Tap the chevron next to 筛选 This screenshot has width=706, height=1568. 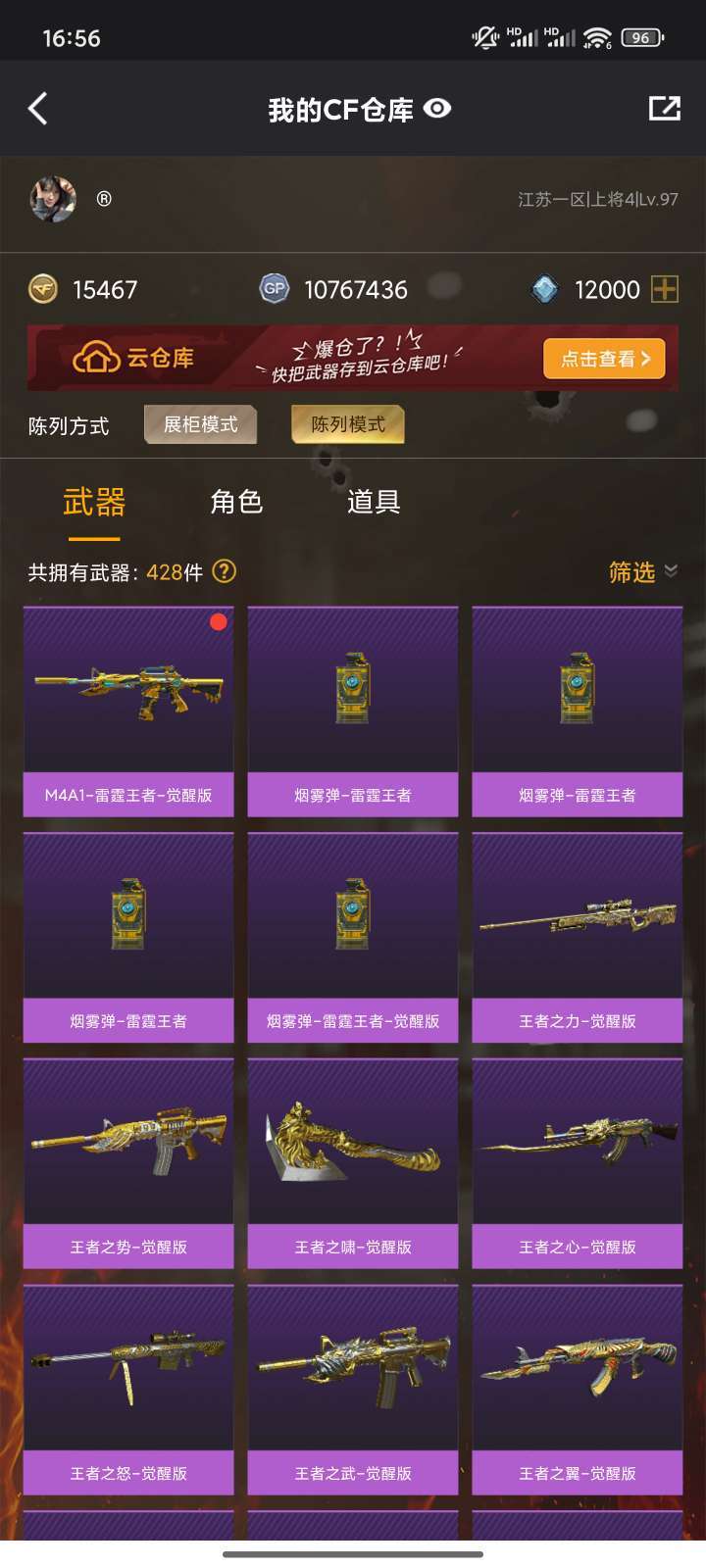pos(671,570)
